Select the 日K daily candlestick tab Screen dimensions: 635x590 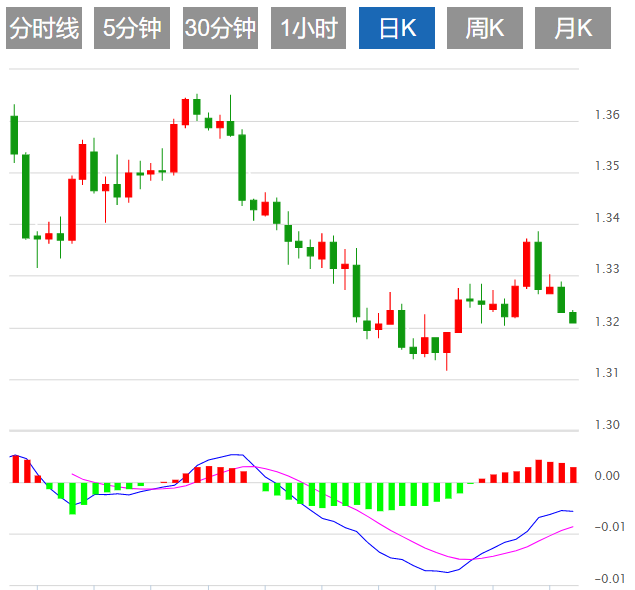(397, 28)
